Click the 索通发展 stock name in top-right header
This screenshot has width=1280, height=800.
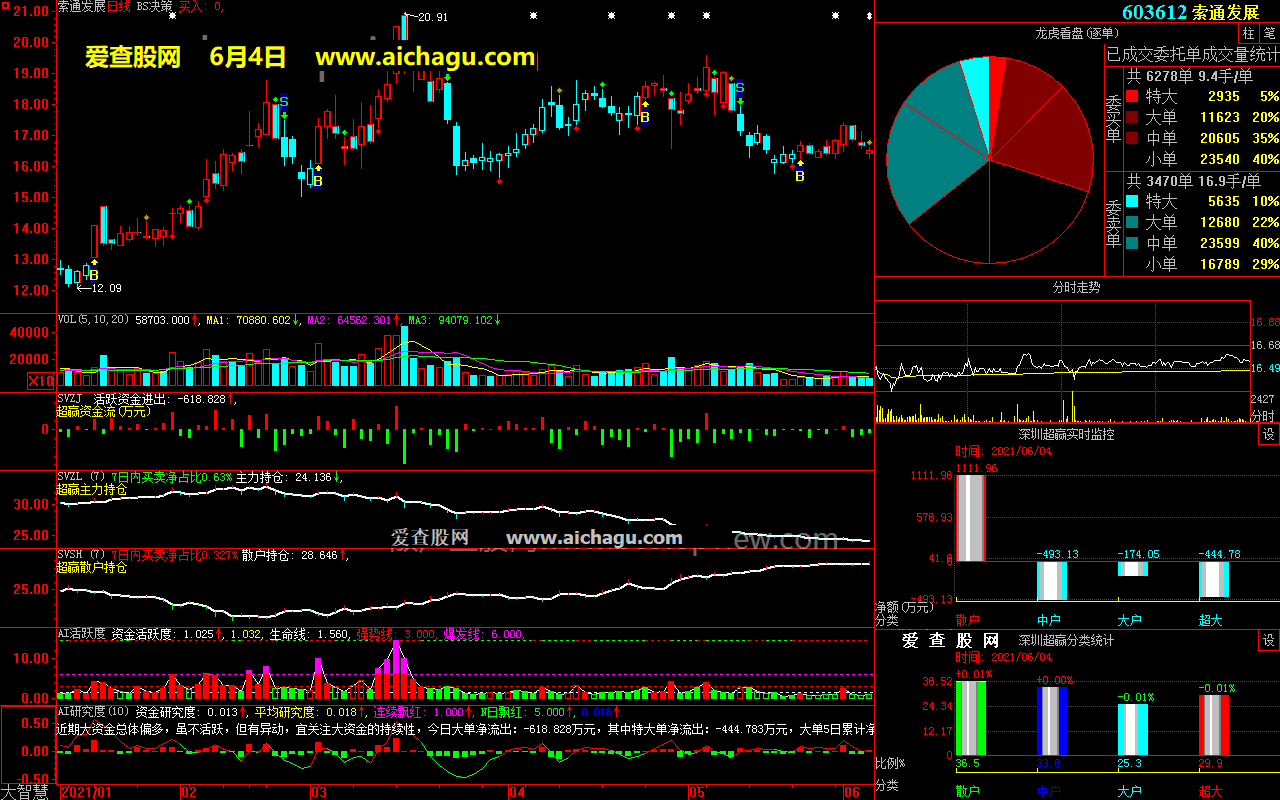[1227, 12]
